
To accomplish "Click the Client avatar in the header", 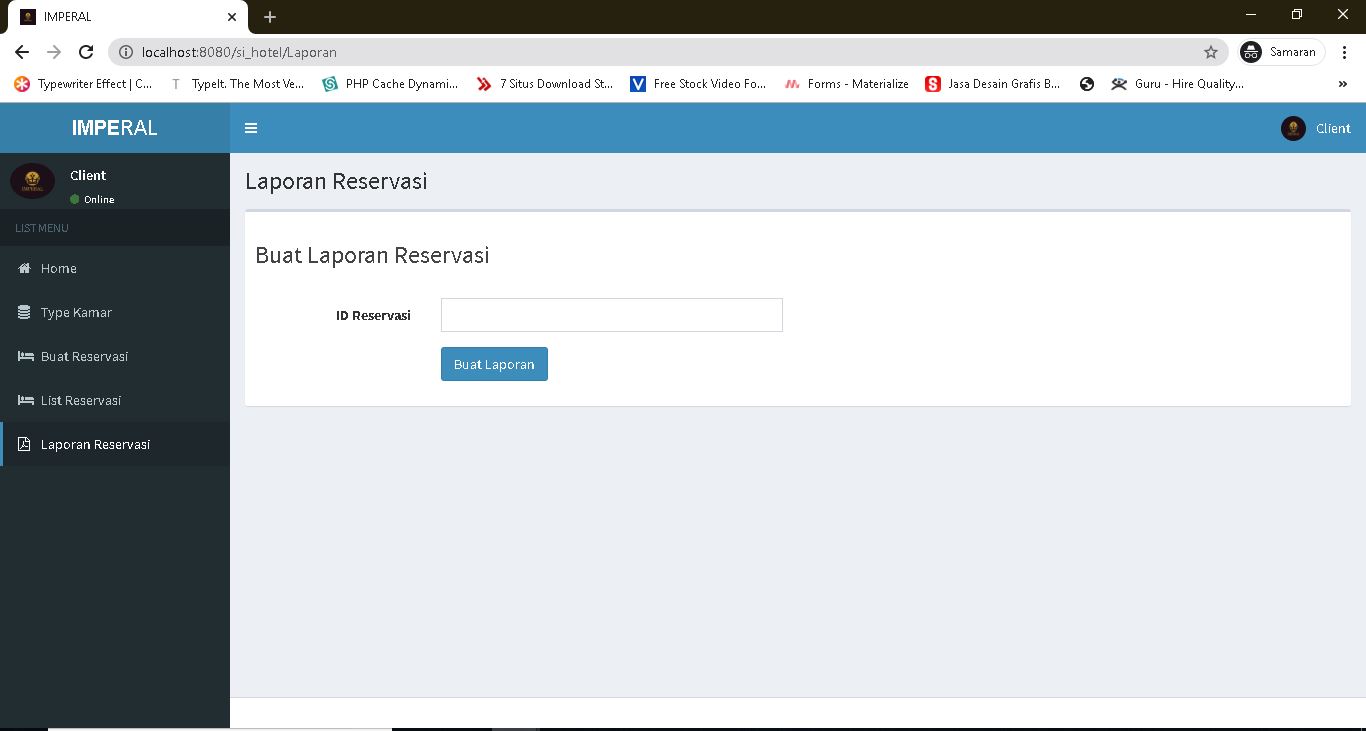I will pyautogui.click(x=1293, y=128).
